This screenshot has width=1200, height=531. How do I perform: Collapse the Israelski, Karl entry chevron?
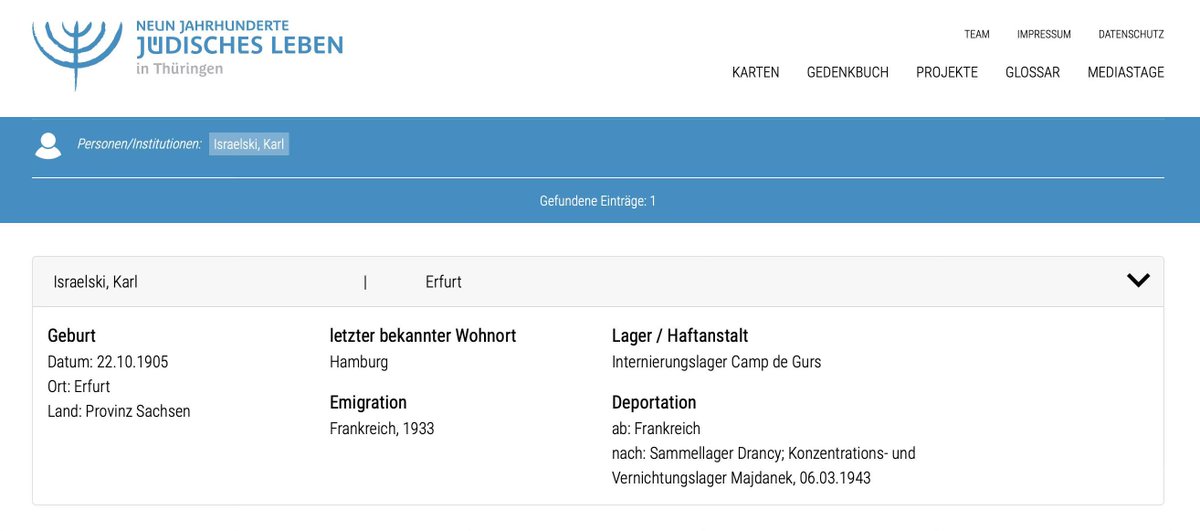(1138, 281)
